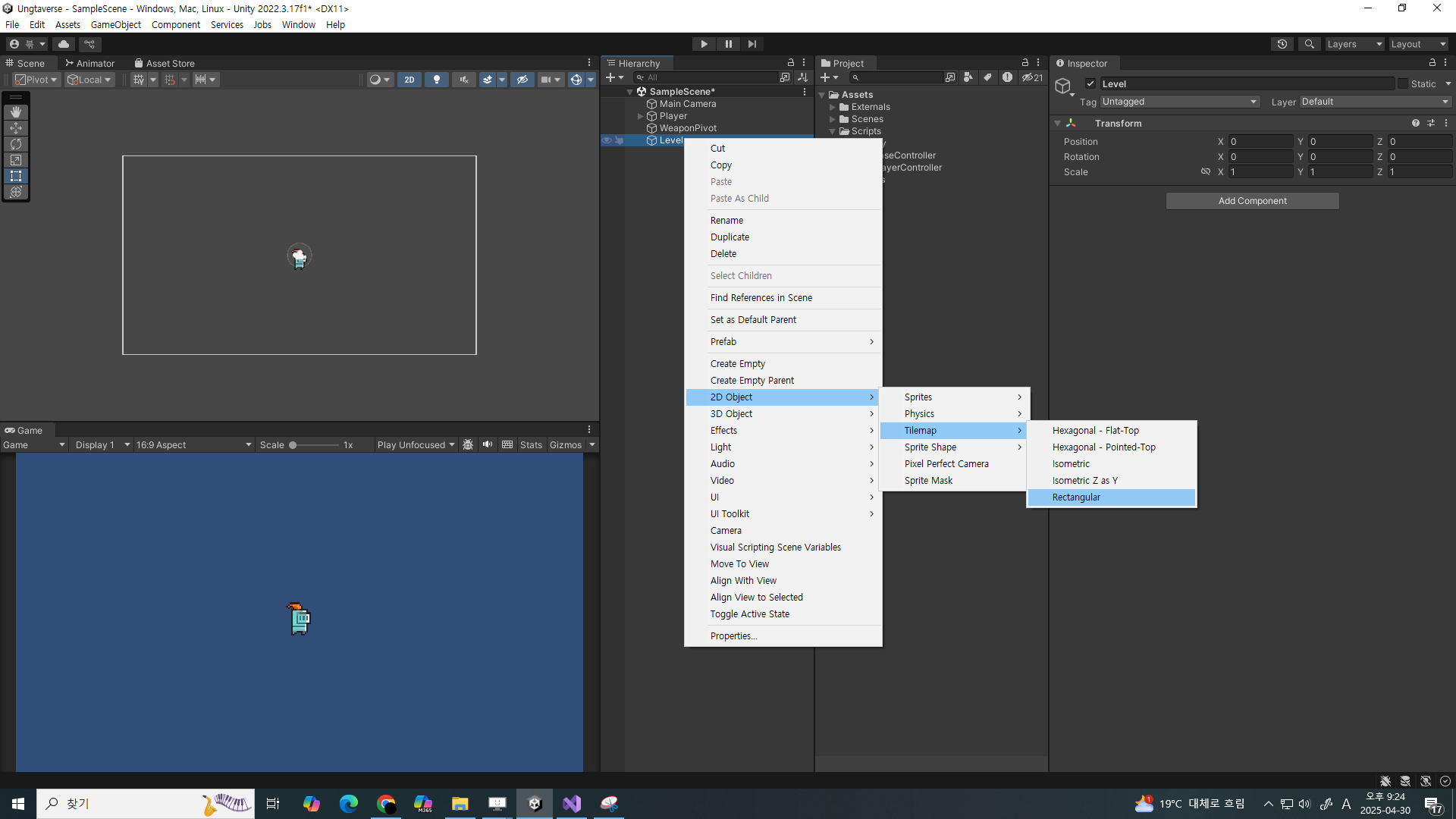Select the Rect tool
This screenshot has height=819, width=1456.
[16, 176]
